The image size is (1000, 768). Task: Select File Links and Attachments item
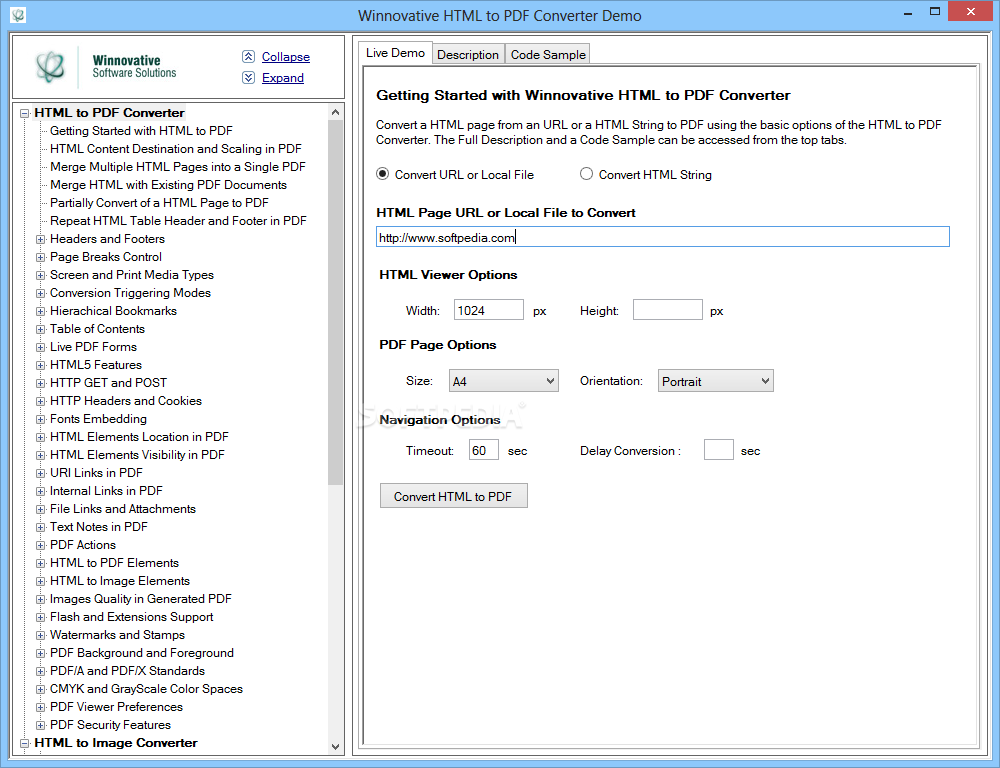click(x=122, y=509)
